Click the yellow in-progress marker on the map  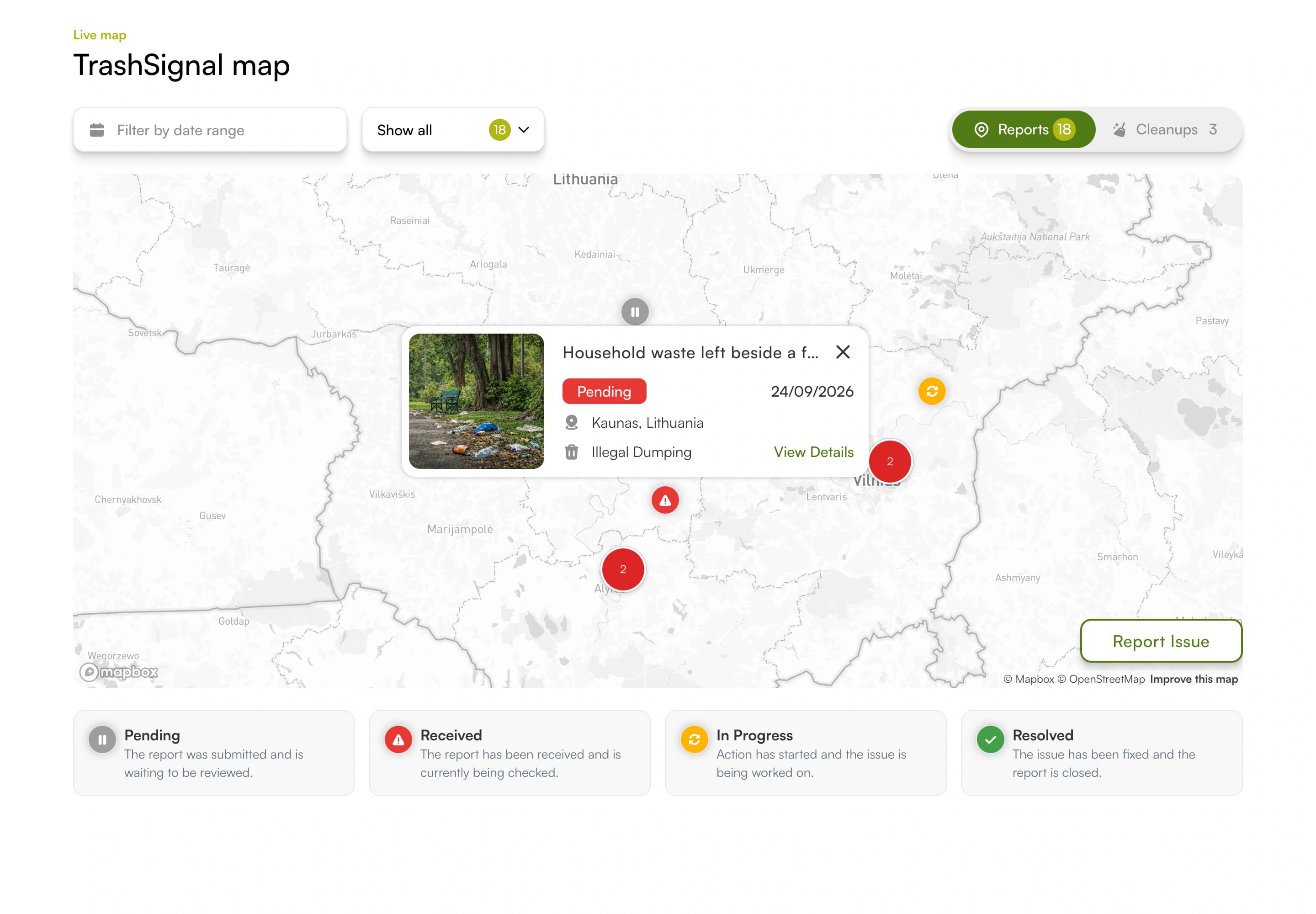click(931, 391)
